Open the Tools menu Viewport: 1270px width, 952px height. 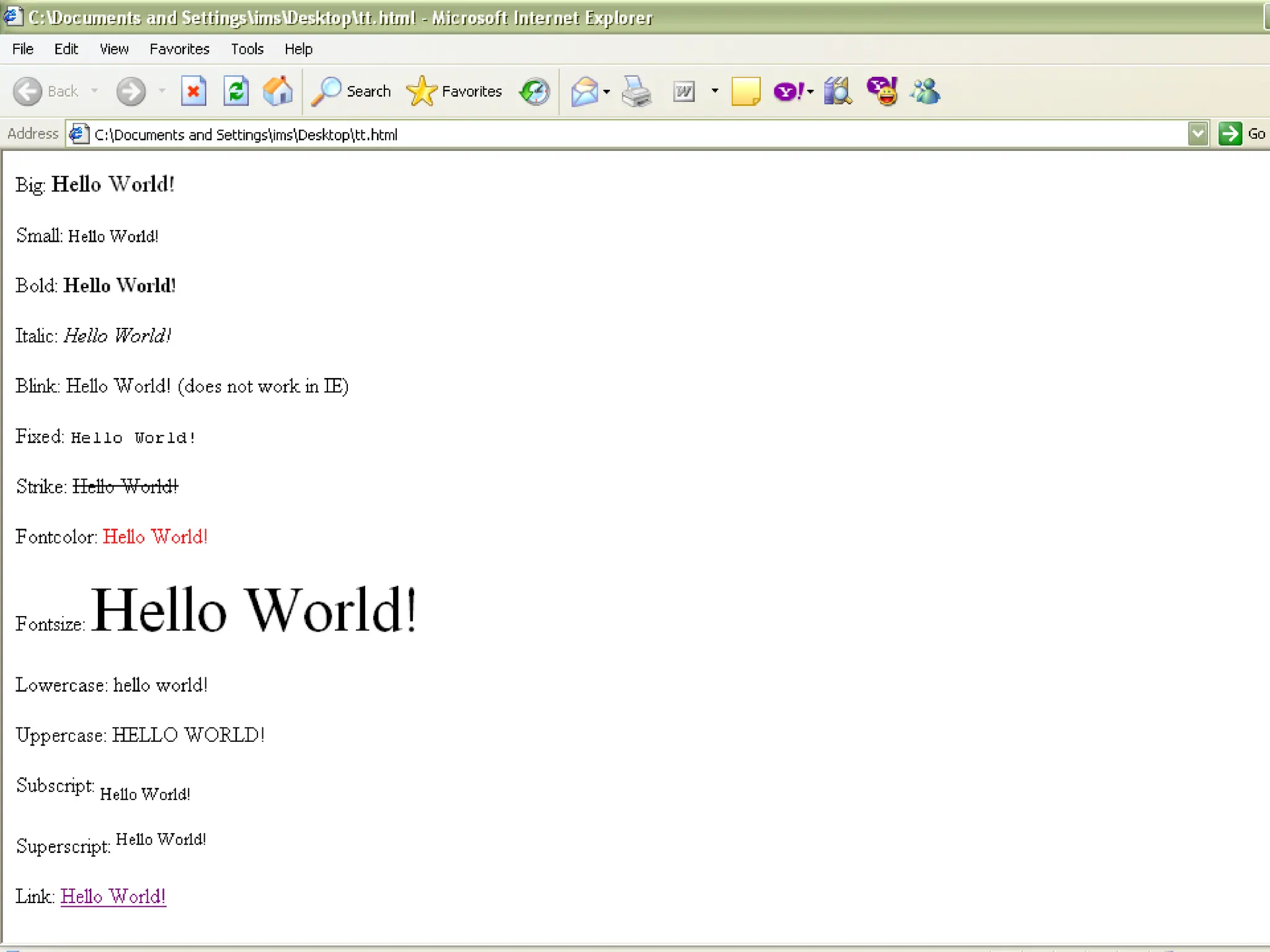point(247,49)
